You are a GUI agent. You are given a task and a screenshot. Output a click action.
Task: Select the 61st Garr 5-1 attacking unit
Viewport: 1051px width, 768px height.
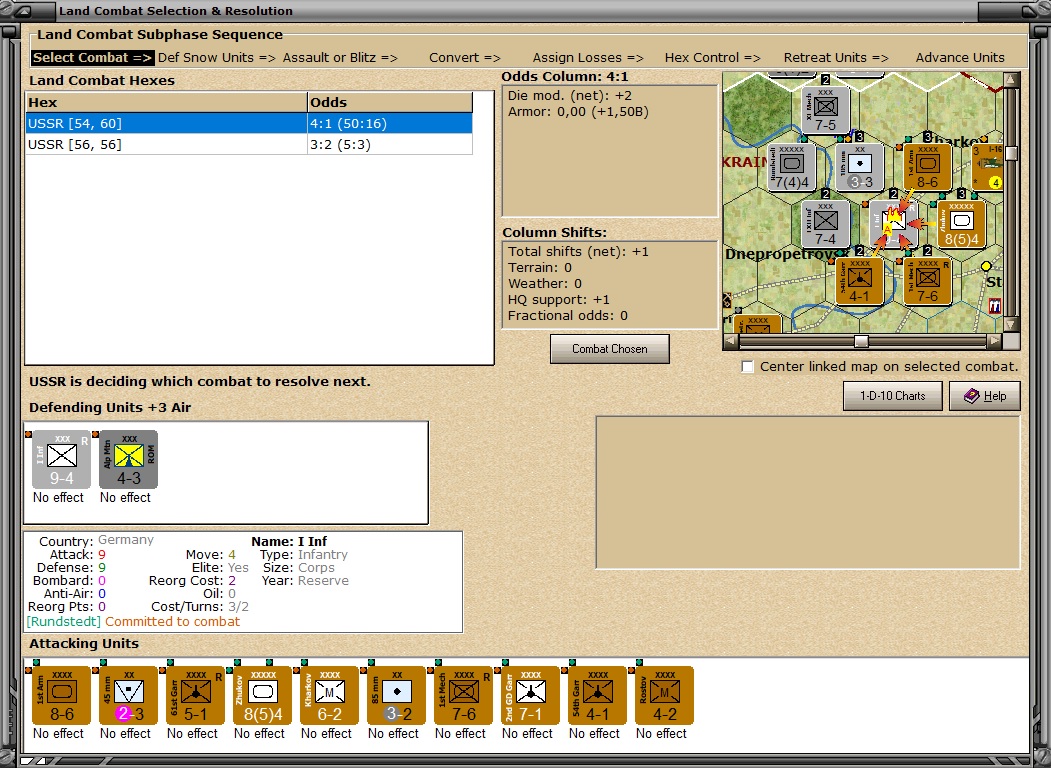tap(196, 695)
